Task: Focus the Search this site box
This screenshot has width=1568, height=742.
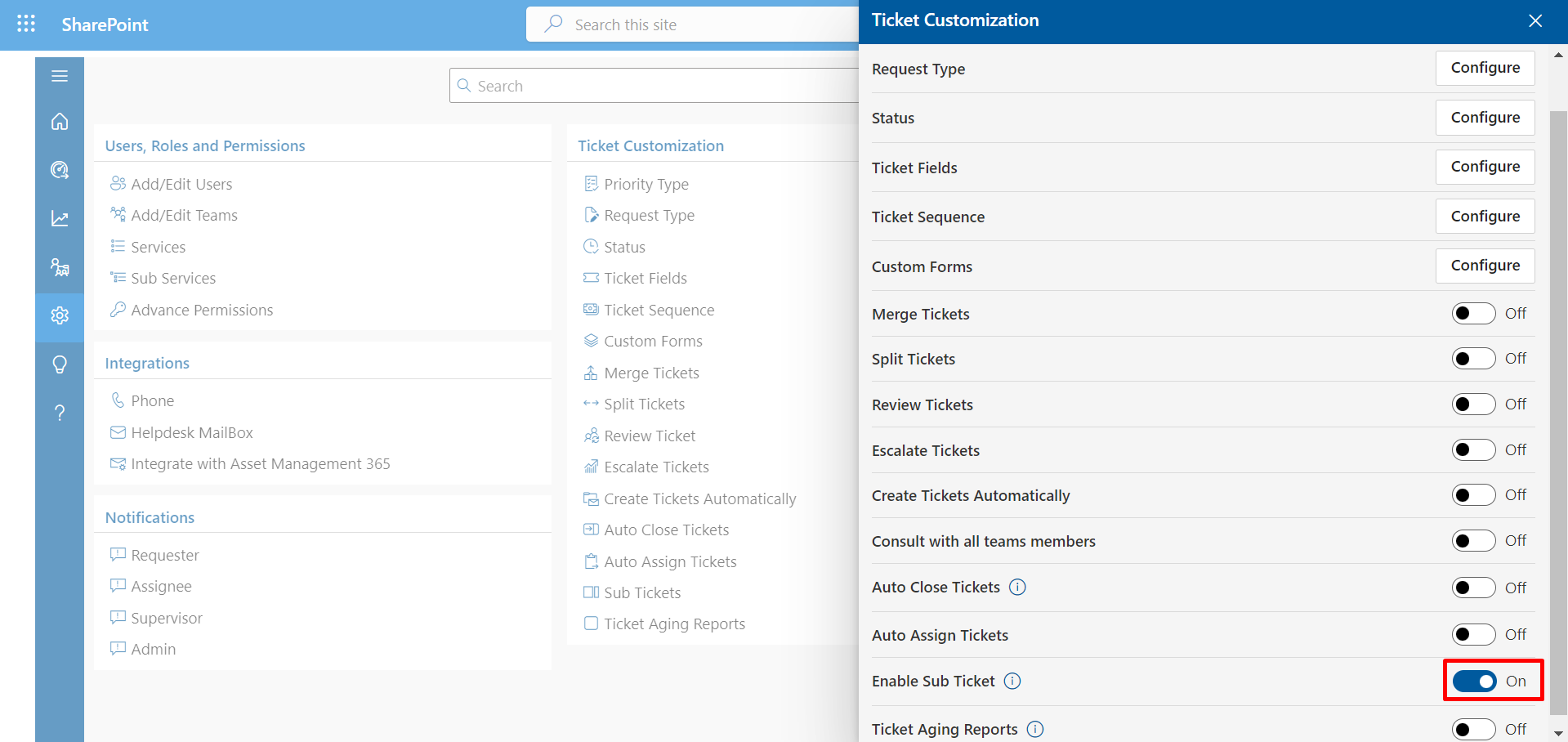Action: (693, 25)
